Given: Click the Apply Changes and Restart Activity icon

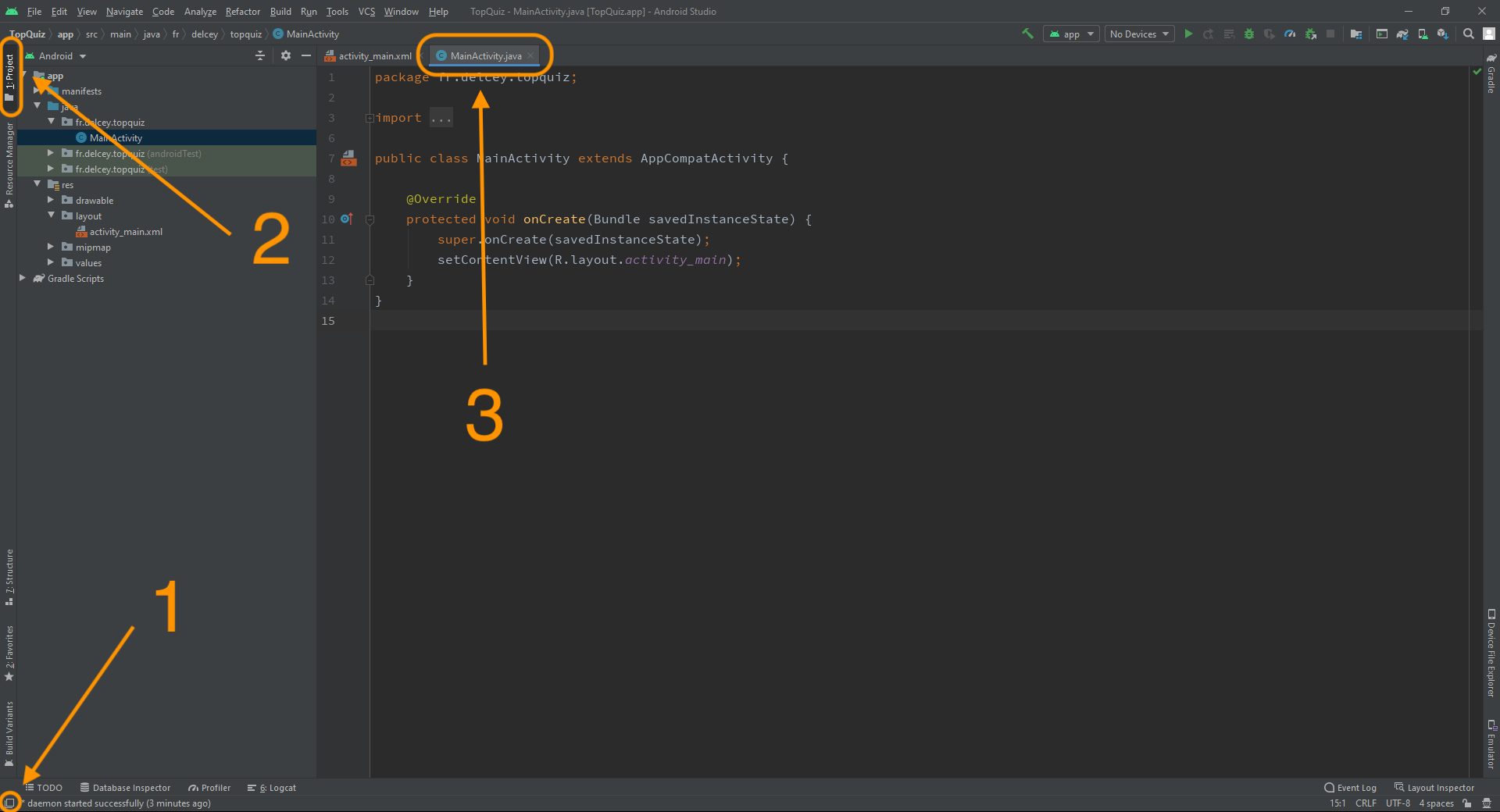Looking at the screenshot, I should coord(1209,34).
